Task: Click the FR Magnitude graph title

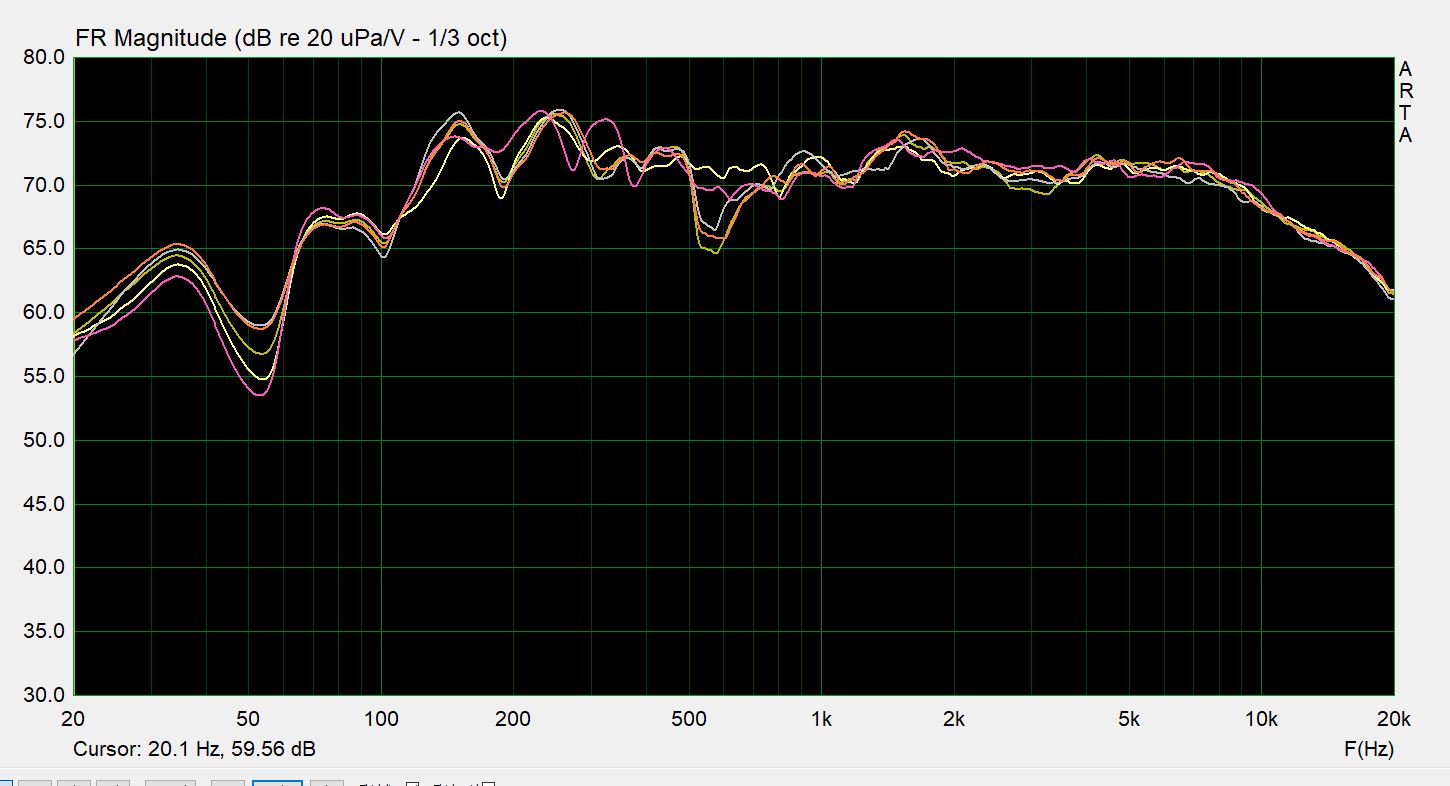Action: coord(291,39)
